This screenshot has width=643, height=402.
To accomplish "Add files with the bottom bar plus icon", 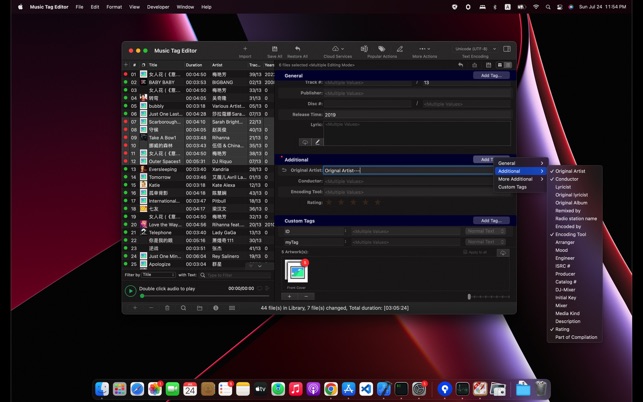I will coord(135,308).
